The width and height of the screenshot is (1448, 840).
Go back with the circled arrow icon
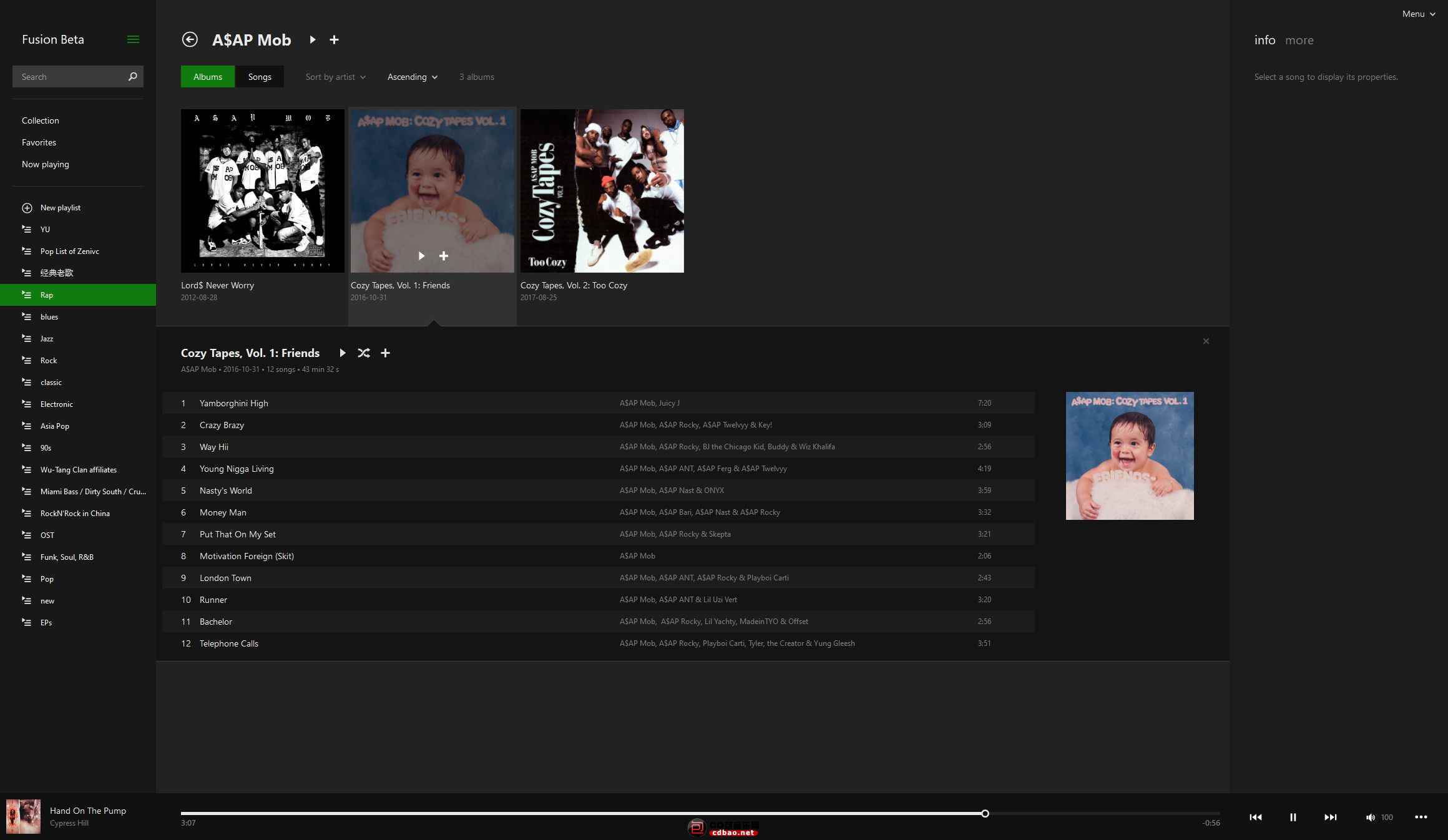190,39
